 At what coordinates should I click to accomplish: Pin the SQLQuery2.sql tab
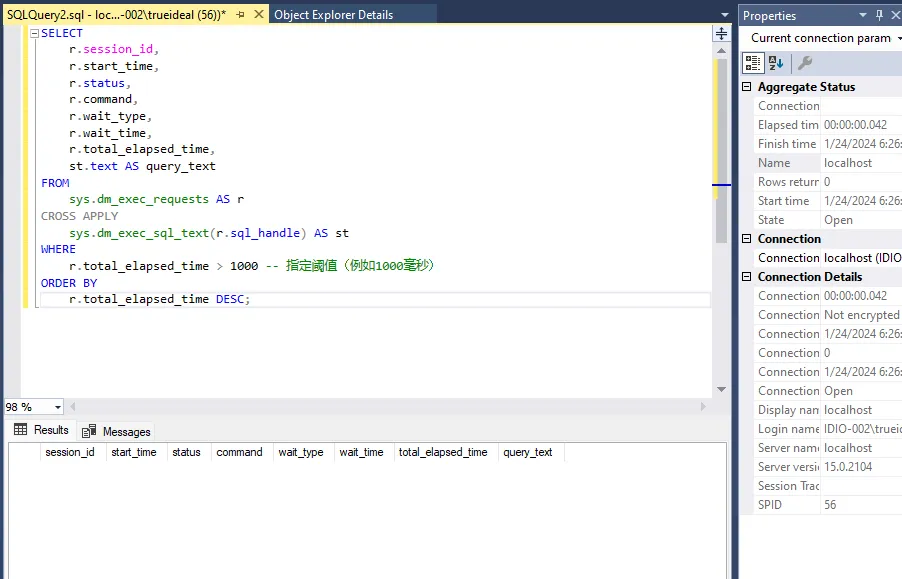241,15
